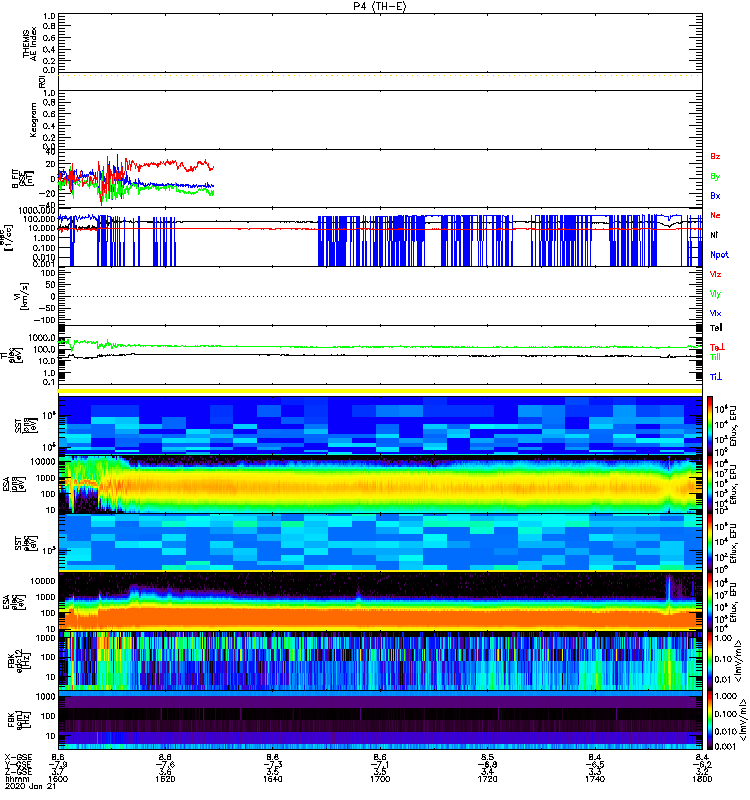Click the yellow bar above the SST panel
This screenshot has width=750, height=800.
[x=378, y=391]
